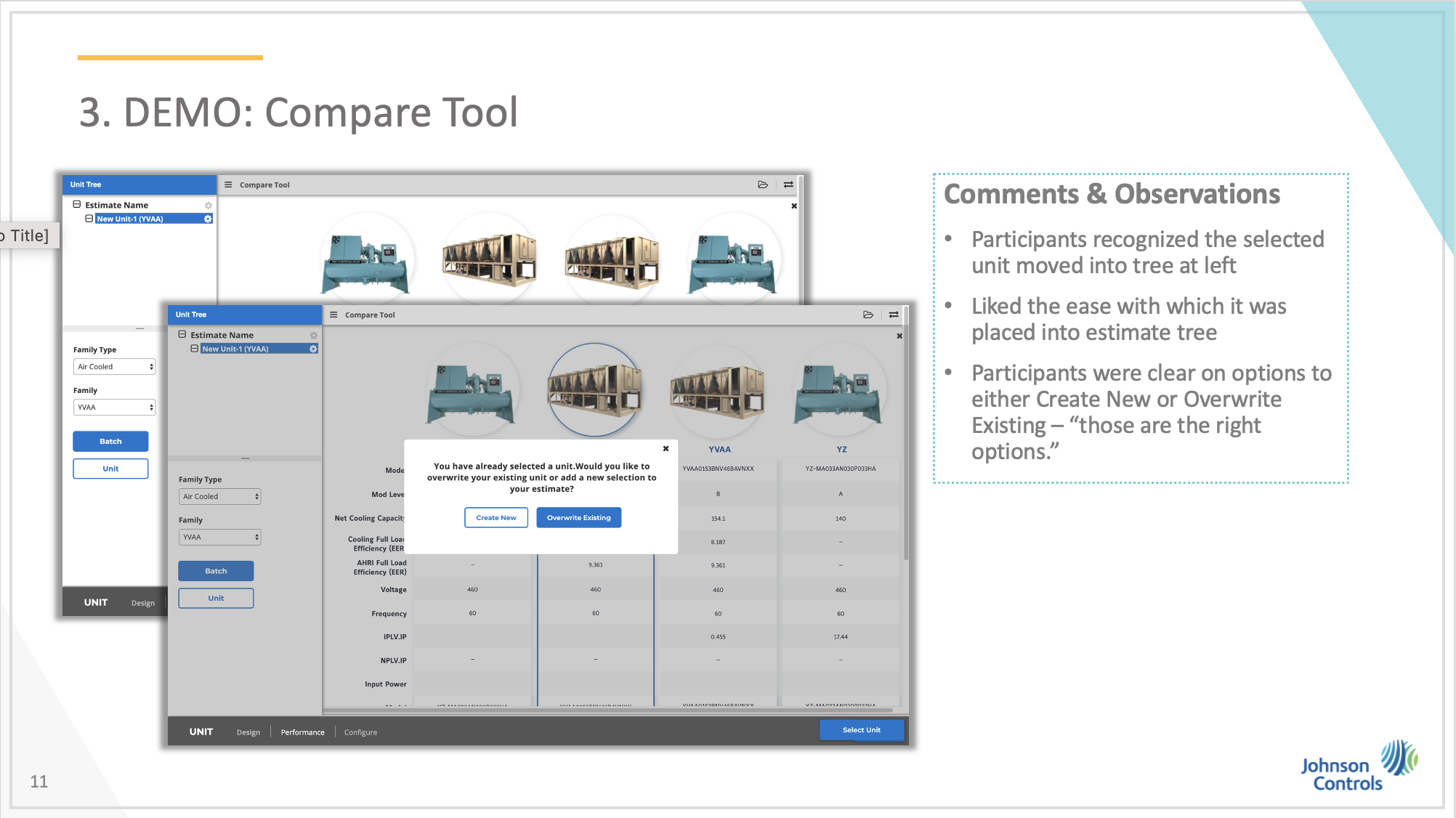Collapse the Estimate Name tree node in the back window
Viewport: 1456px width, 818px height.
[x=77, y=204]
